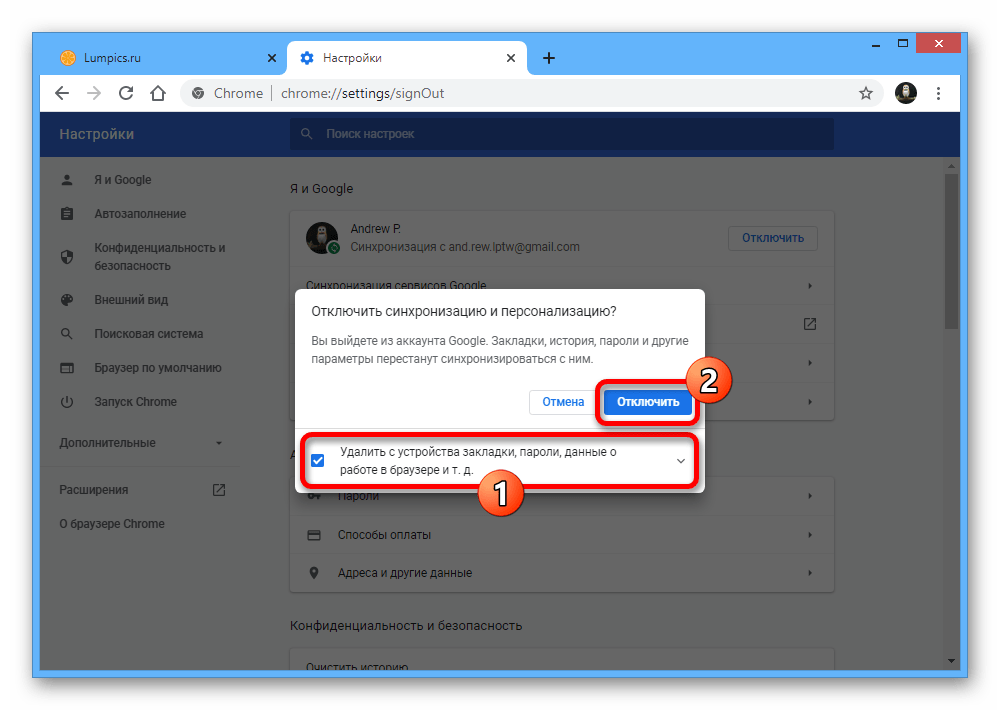Image resolution: width=1000 pixels, height=710 pixels.
Task: Click the home icon in toolbar
Action: point(157,93)
